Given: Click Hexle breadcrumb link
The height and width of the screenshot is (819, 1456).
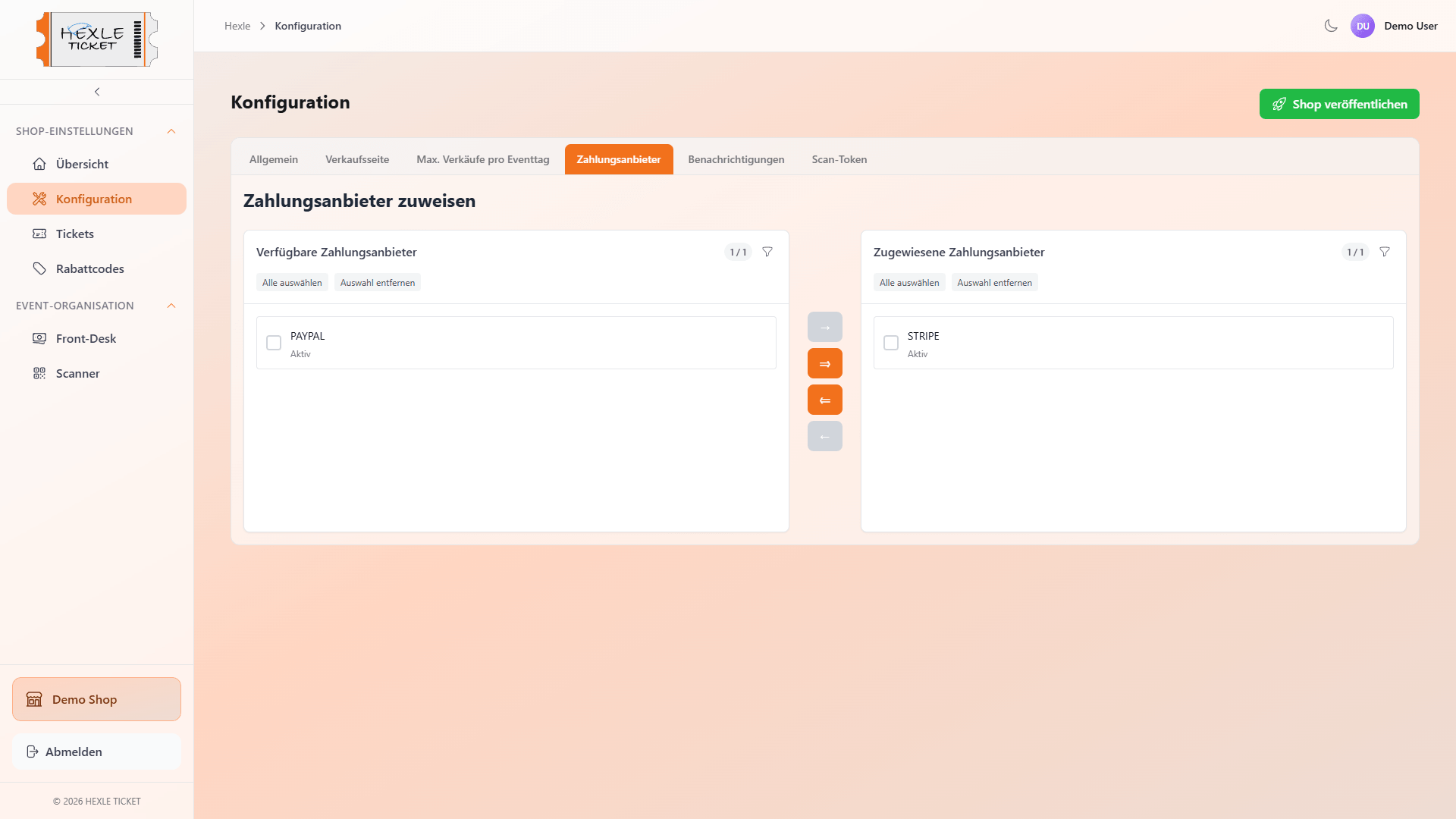Looking at the screenshot, I should pos(237,26).
